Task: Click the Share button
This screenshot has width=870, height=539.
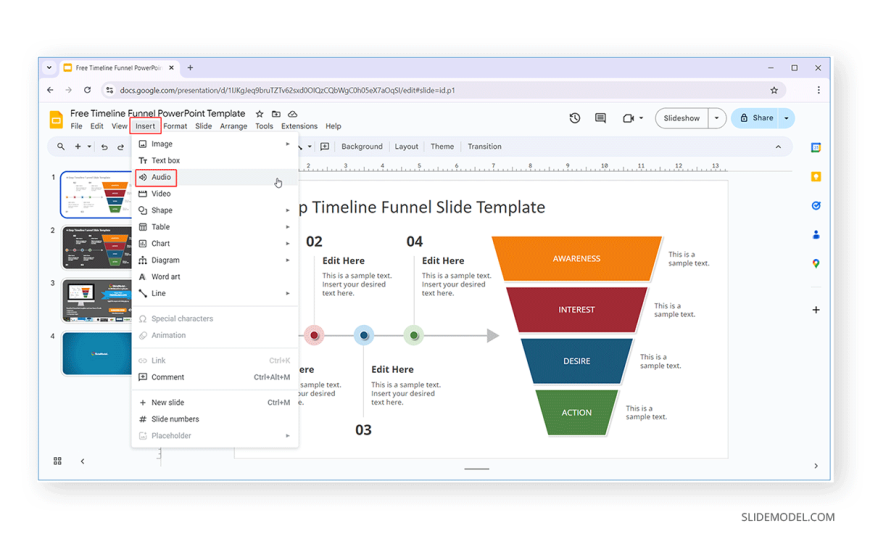Action: pos(756,118)
